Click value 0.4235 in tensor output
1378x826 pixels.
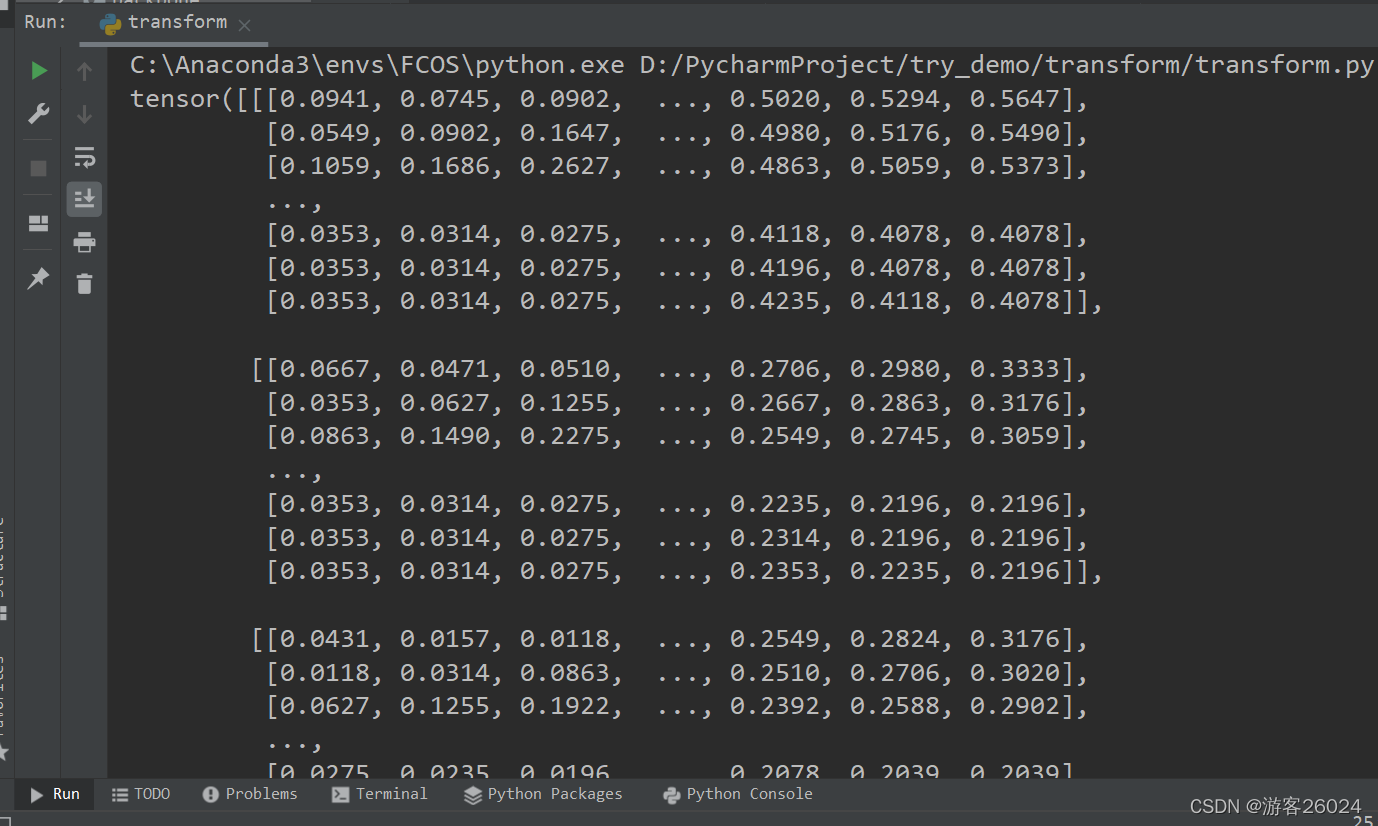pos(774,302)
